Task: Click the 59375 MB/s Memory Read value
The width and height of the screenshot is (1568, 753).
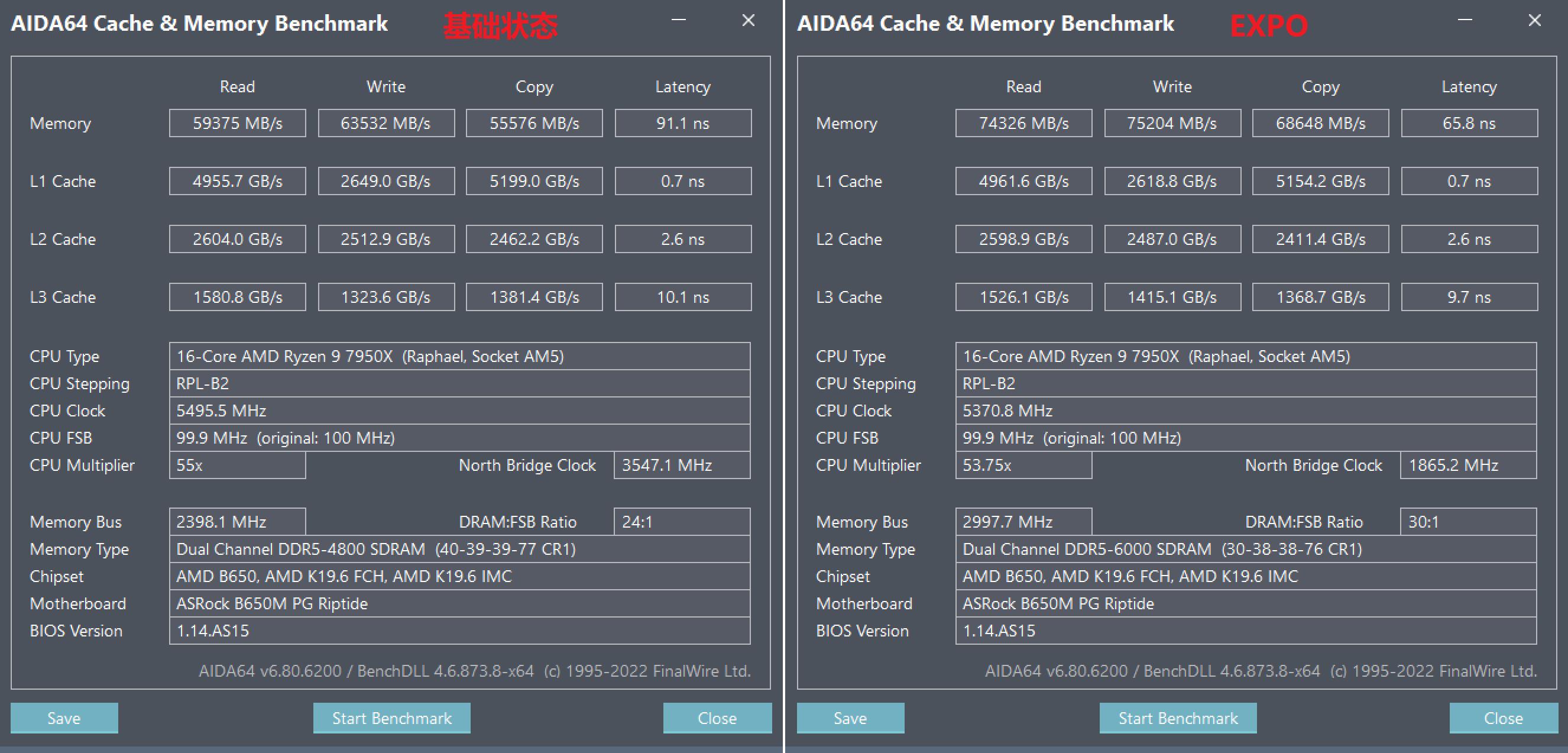Action: [238, 124]
